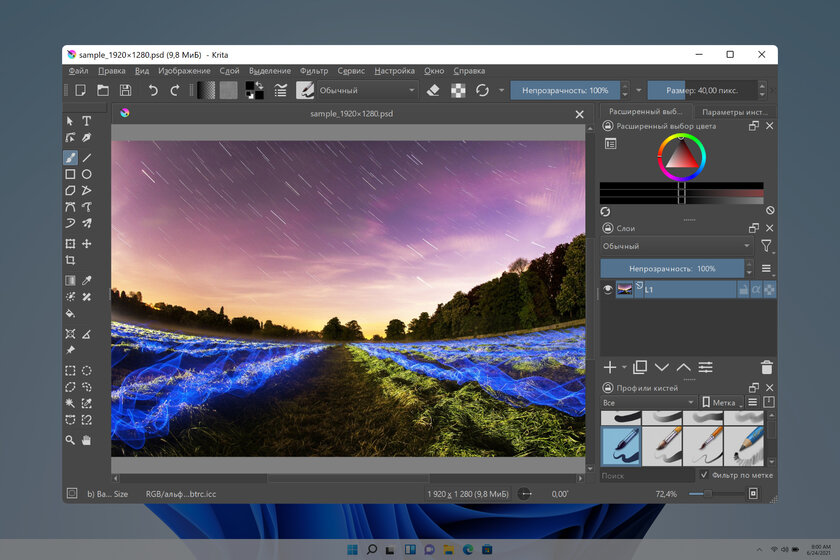Screen dimensions: 840x560
Task: Toggle the lock on layer L1
Action: pos(743,290)
